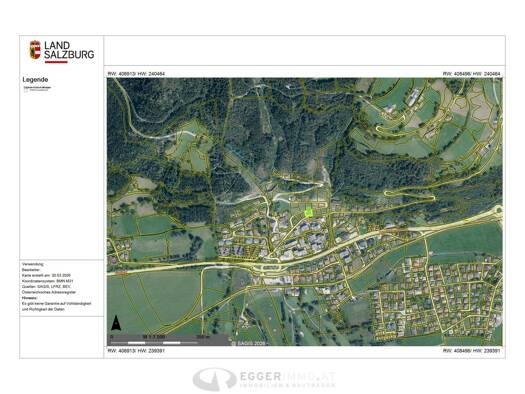
Task: Select the highlighted green parcel marker
Action: 308,213
